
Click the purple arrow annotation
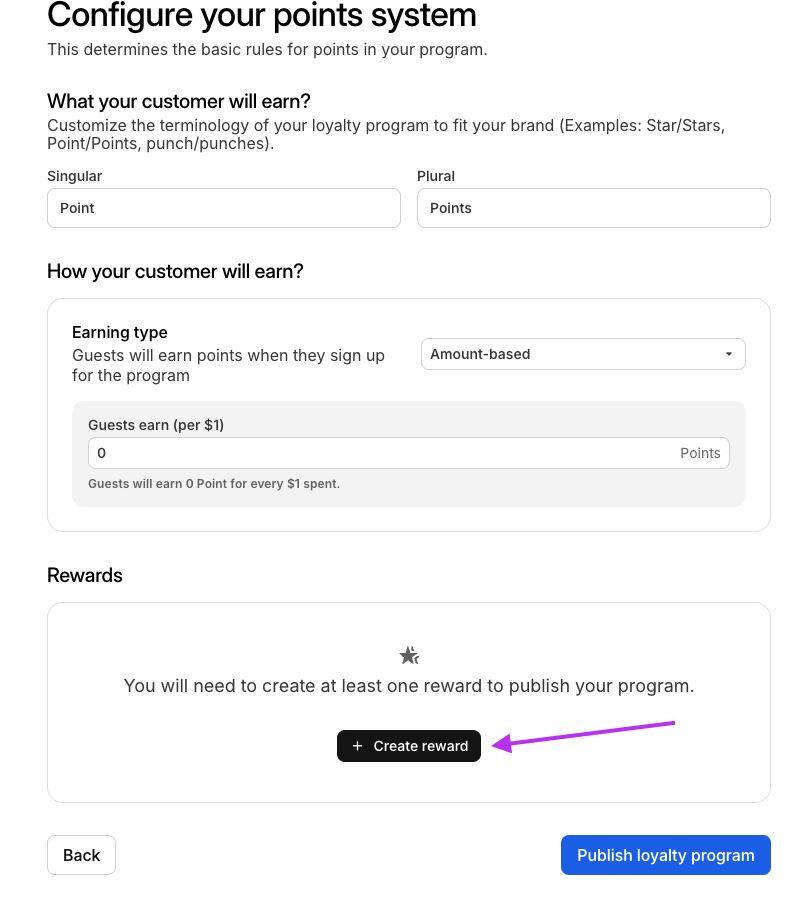pos(590,734)
